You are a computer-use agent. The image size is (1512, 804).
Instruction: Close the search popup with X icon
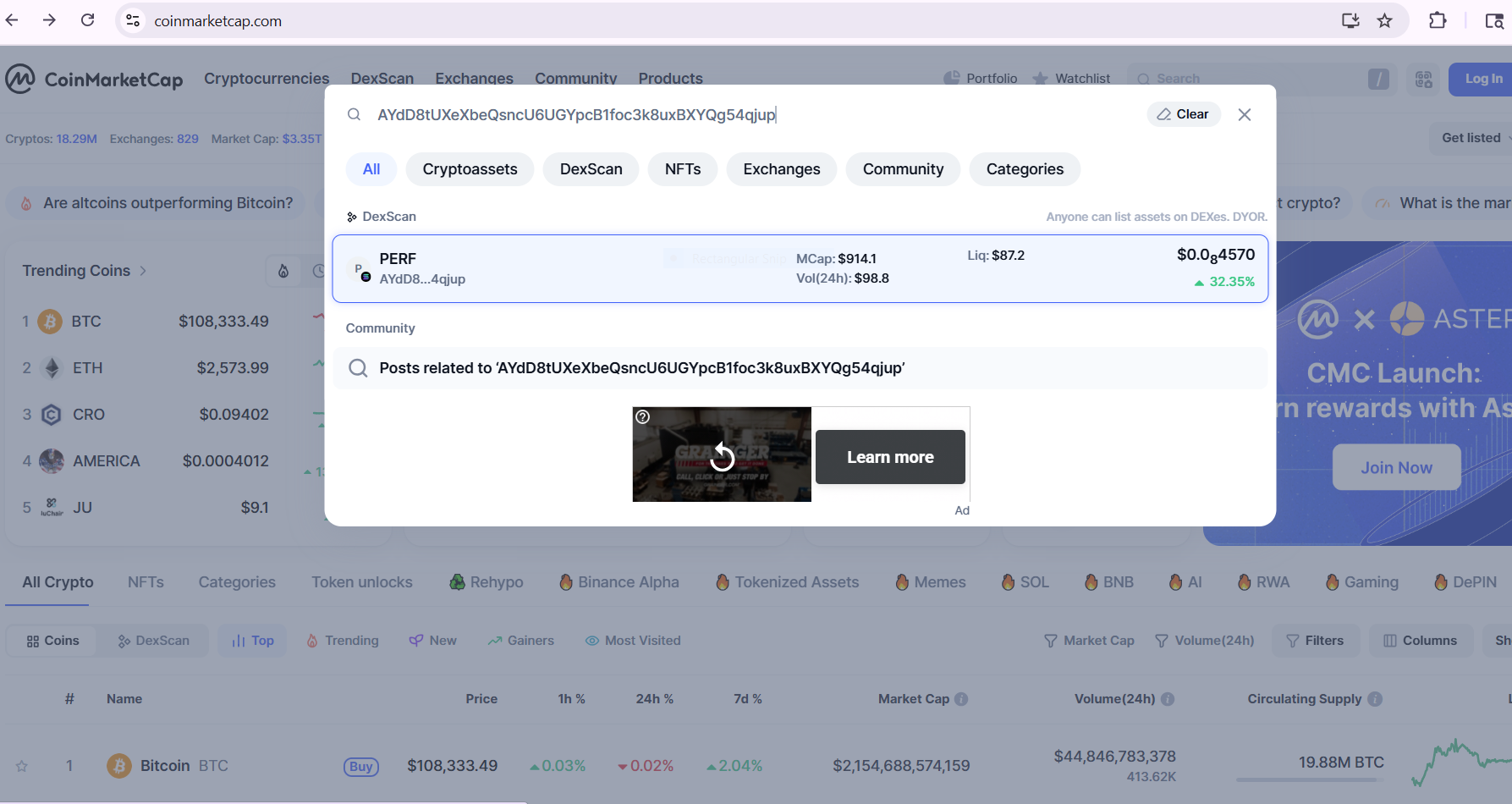click(x=1244, y=114)
